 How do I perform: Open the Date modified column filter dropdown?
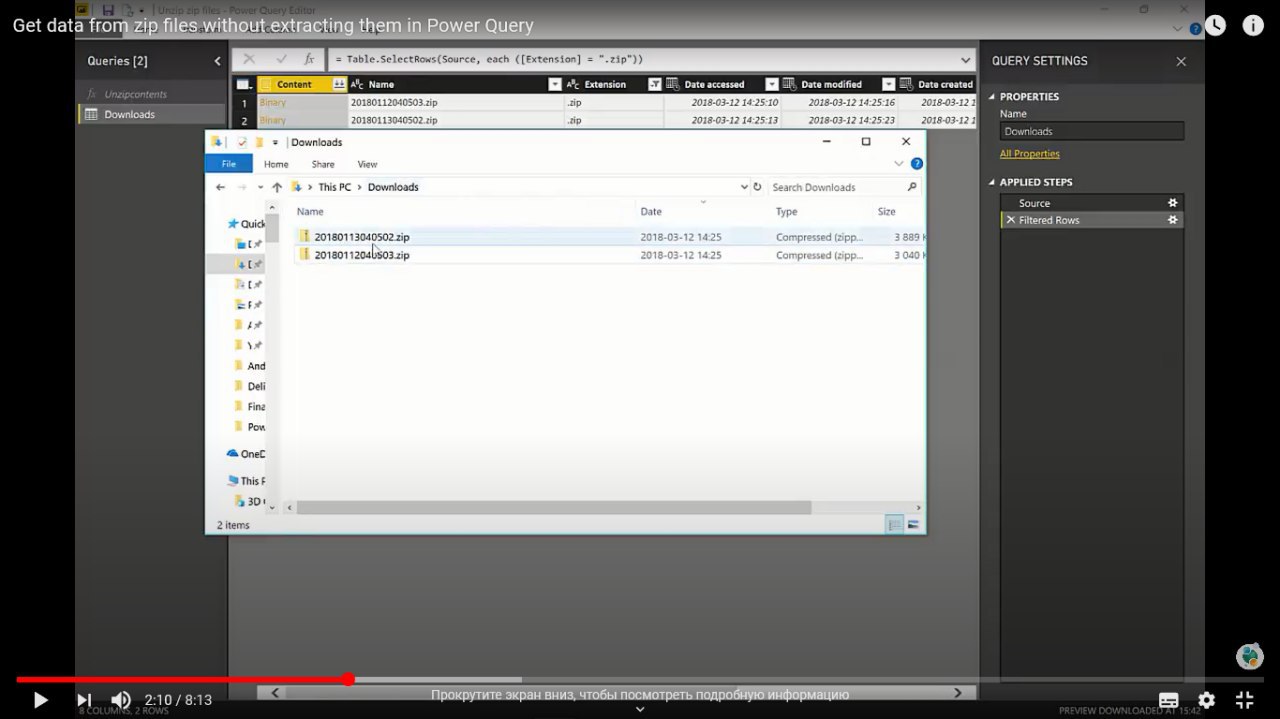click(x=888, y=84)
